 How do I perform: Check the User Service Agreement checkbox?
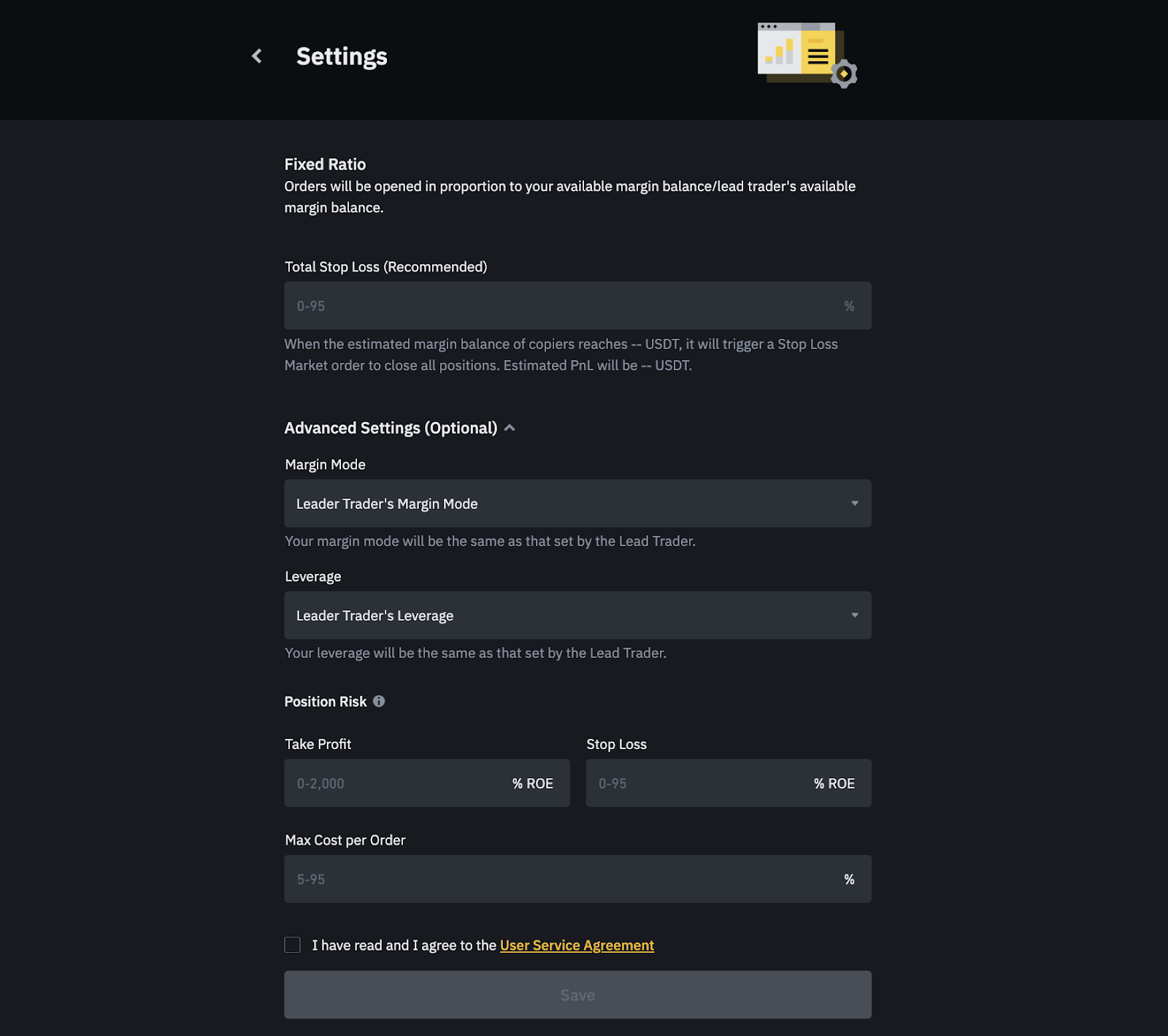click(x=292, y=945)
